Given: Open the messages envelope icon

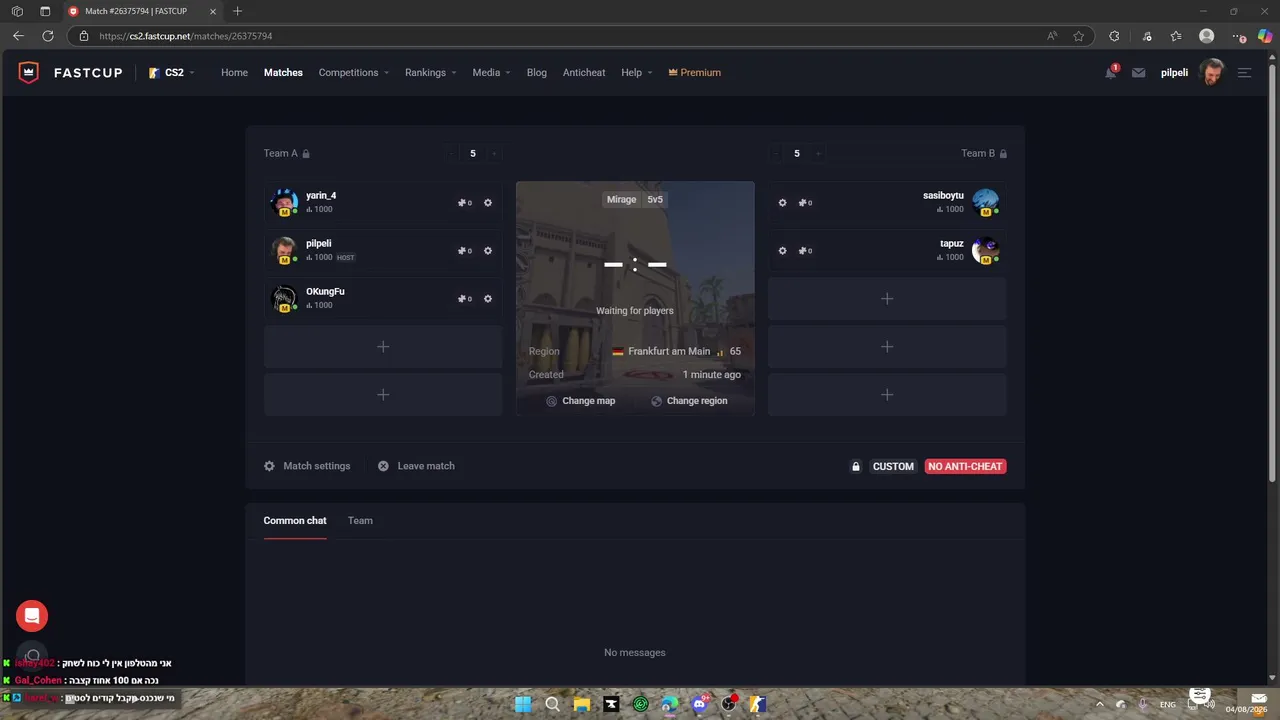Looking at the screenshot, I should tap(1138, 73).
